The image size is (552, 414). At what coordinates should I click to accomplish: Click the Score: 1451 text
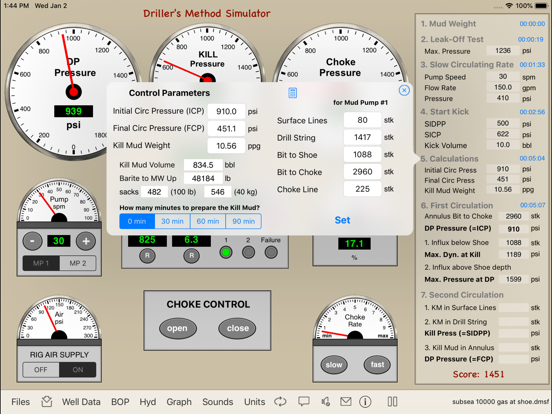click(x=478, y=374)
